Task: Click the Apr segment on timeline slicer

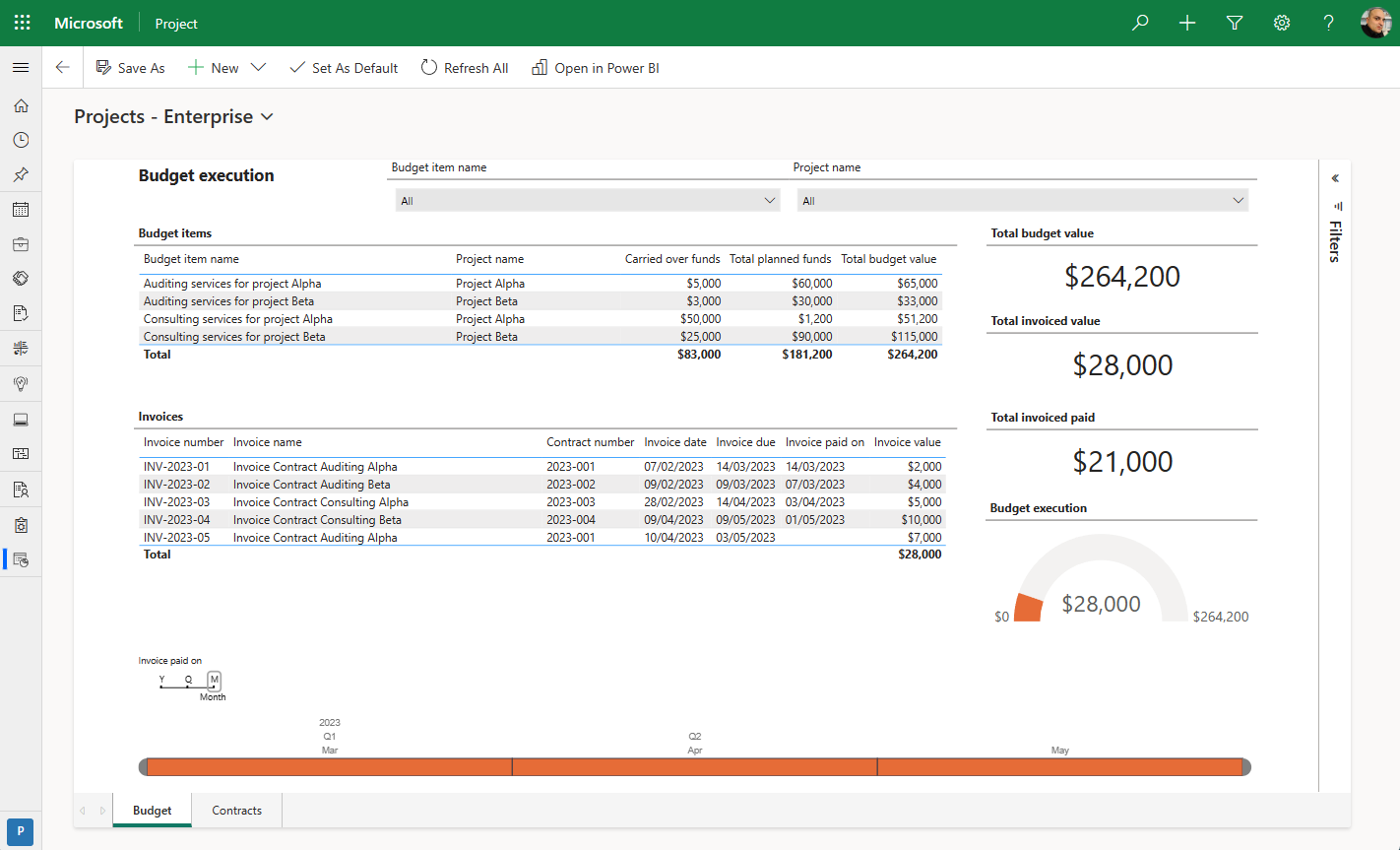Action: [x=695, y=767]
